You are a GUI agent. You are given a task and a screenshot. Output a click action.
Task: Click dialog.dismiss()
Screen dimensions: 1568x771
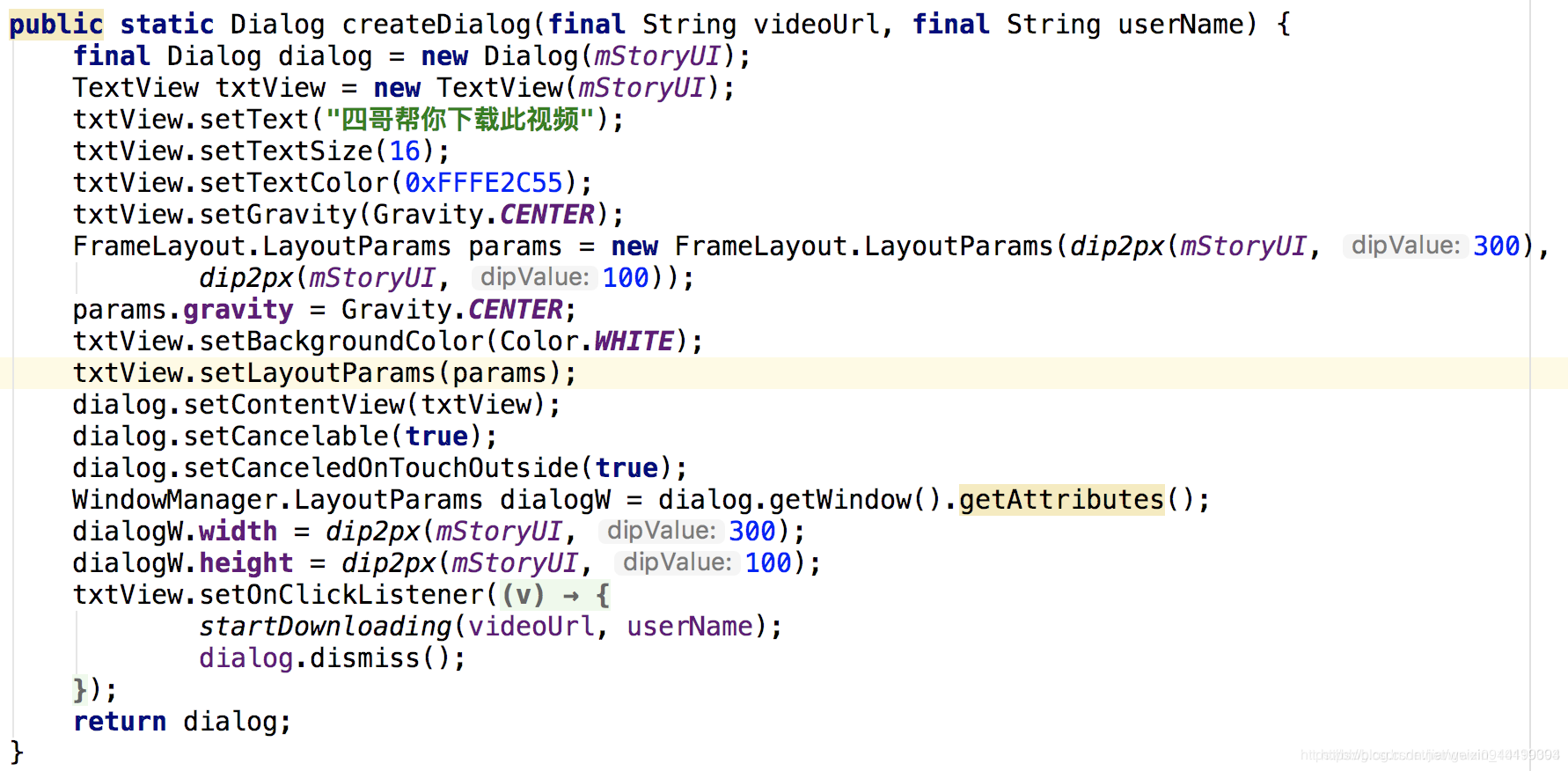[x=332, y=657]
